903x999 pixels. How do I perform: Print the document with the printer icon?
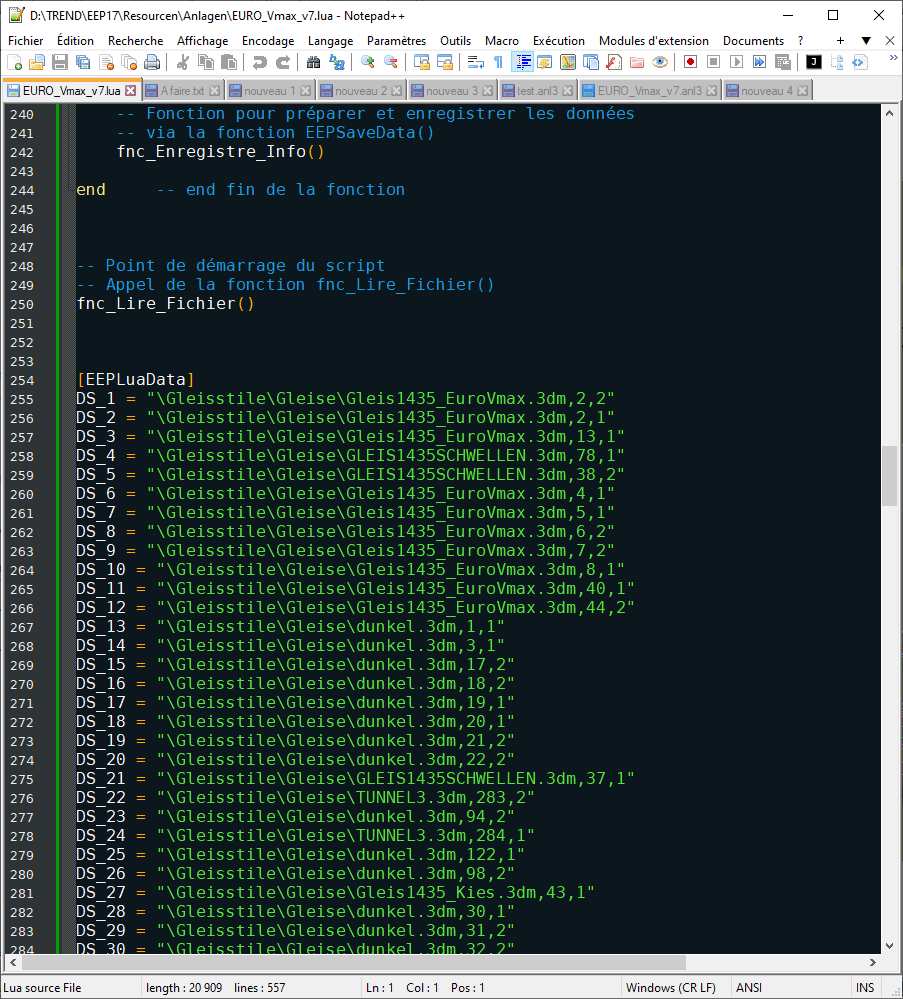(x=152, y=62)
